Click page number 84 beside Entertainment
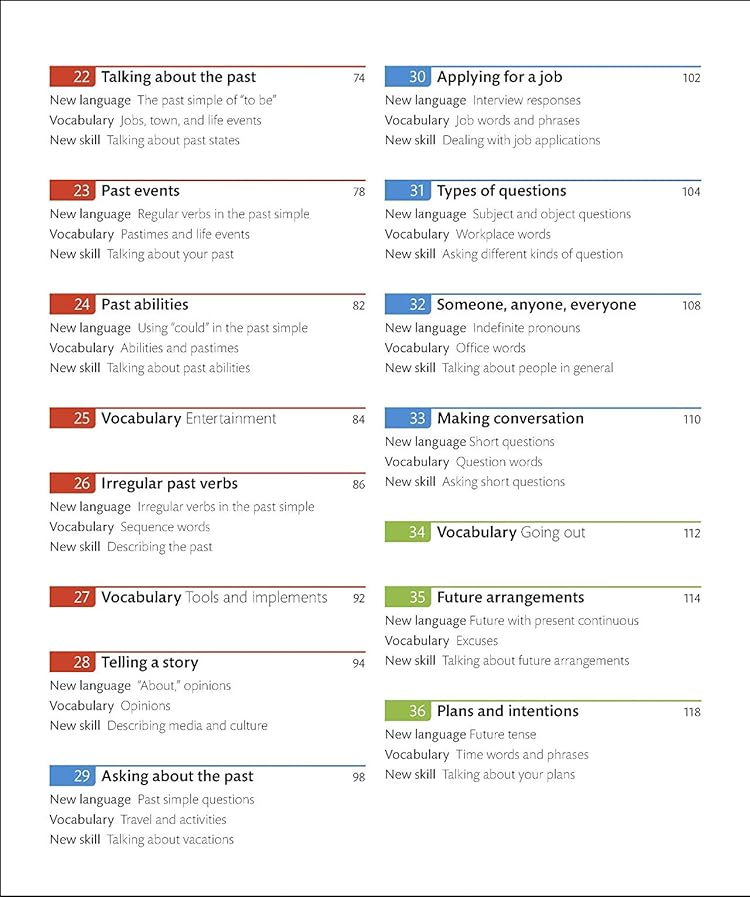Screen dimensions: 750x897 click(358, 420)
